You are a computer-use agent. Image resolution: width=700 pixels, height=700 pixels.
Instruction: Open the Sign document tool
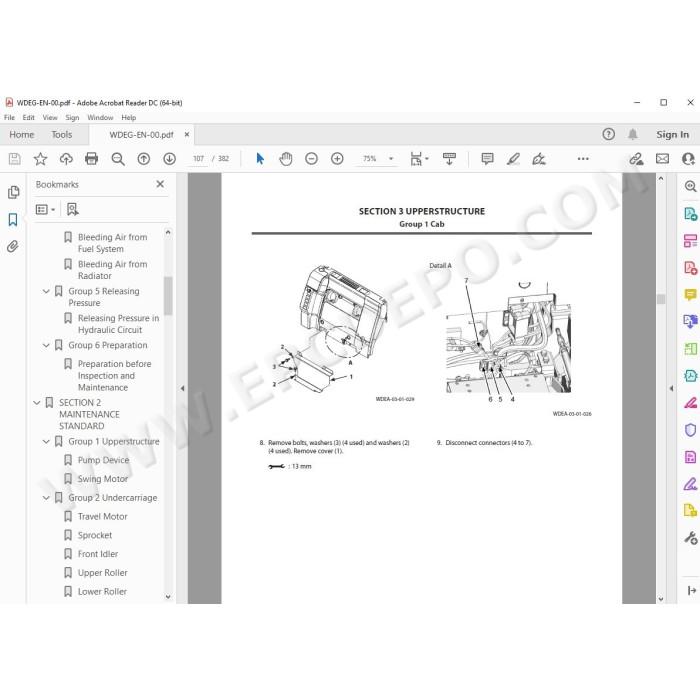click(539, 158)
